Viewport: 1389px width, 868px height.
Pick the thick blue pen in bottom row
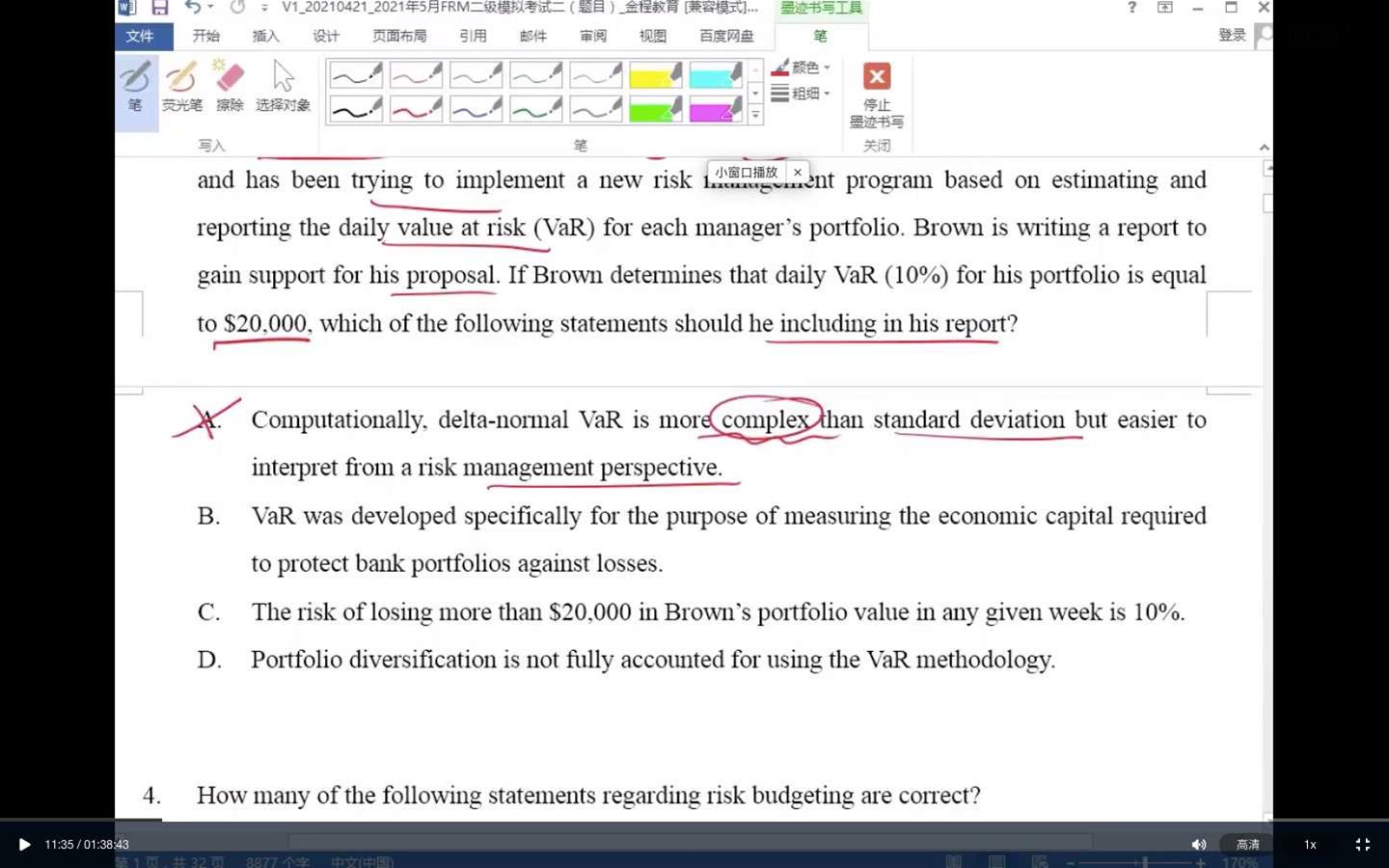click(x=476, y=109)
